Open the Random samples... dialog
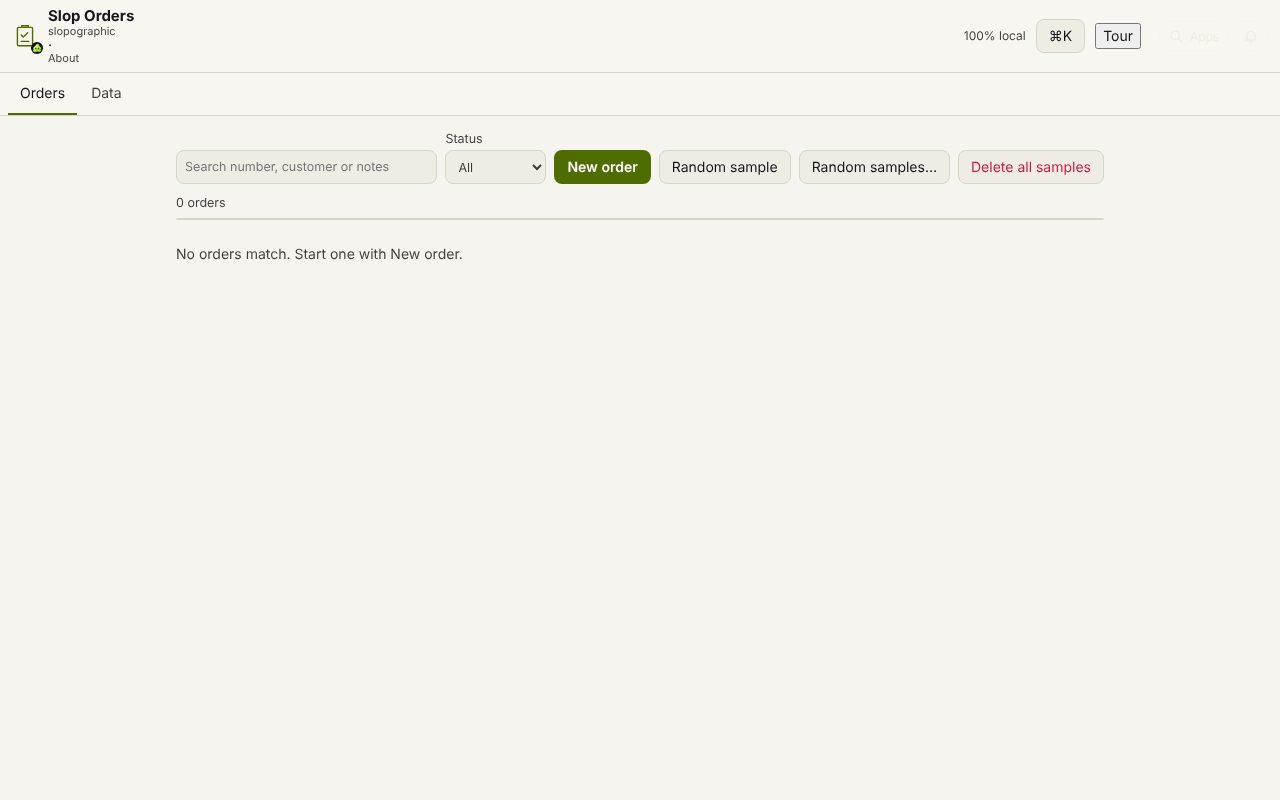 click(874, 167)
